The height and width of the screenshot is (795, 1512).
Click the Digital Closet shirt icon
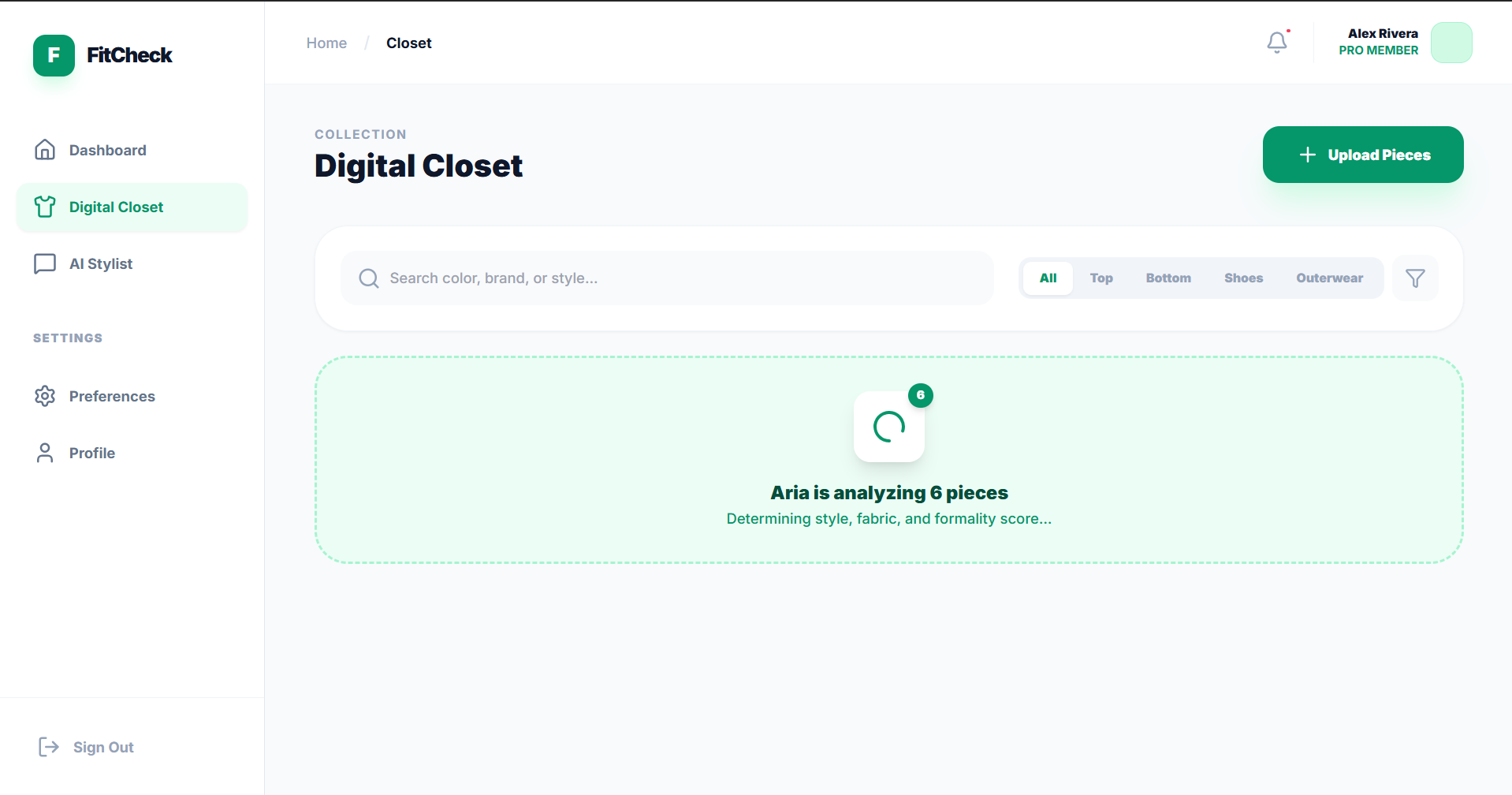tap(45, 207)
